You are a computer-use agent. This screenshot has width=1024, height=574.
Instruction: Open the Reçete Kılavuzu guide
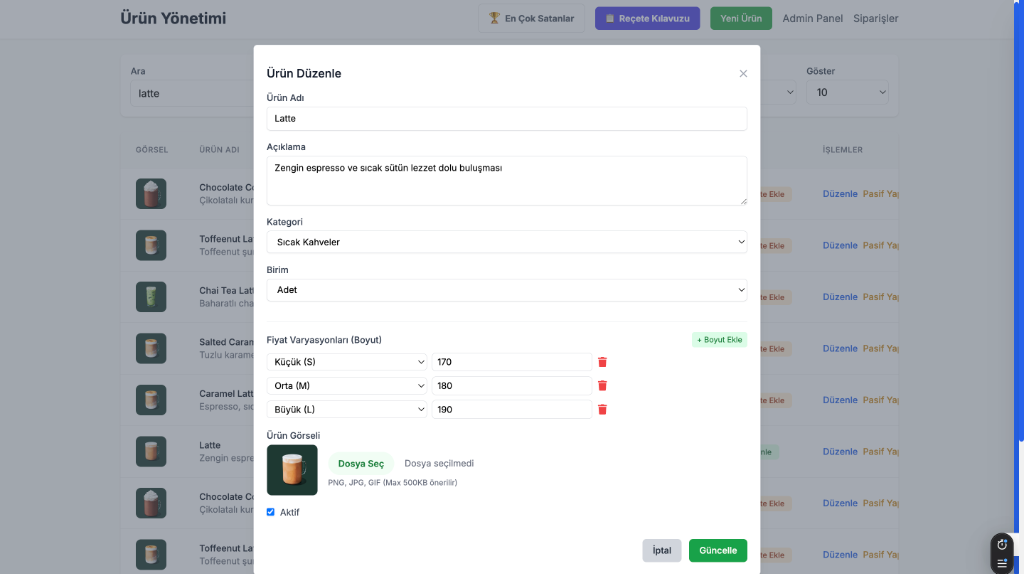(647, 18)
